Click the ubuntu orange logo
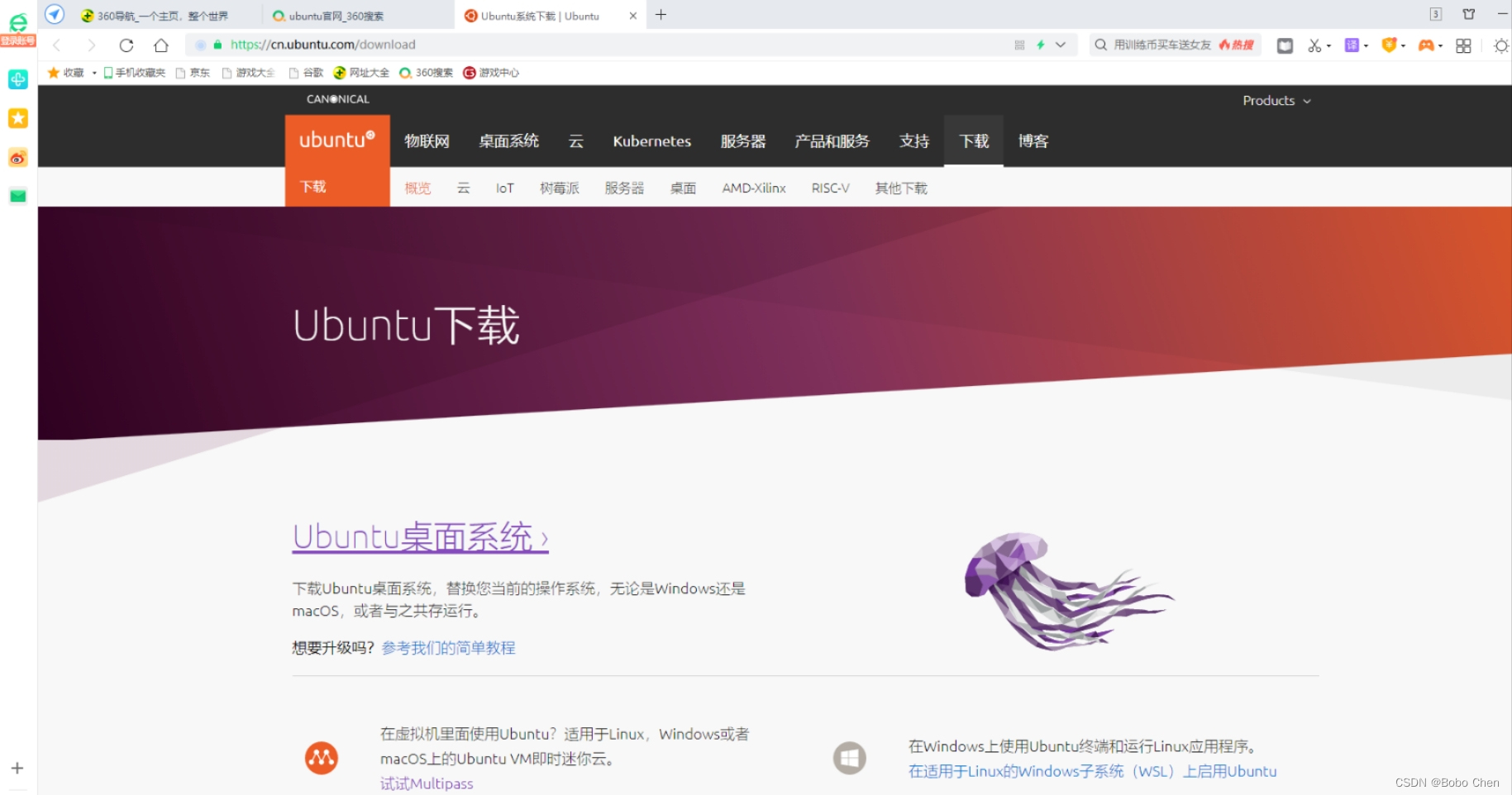Screen dimensions: 1512x795 [x=337, y=140]
